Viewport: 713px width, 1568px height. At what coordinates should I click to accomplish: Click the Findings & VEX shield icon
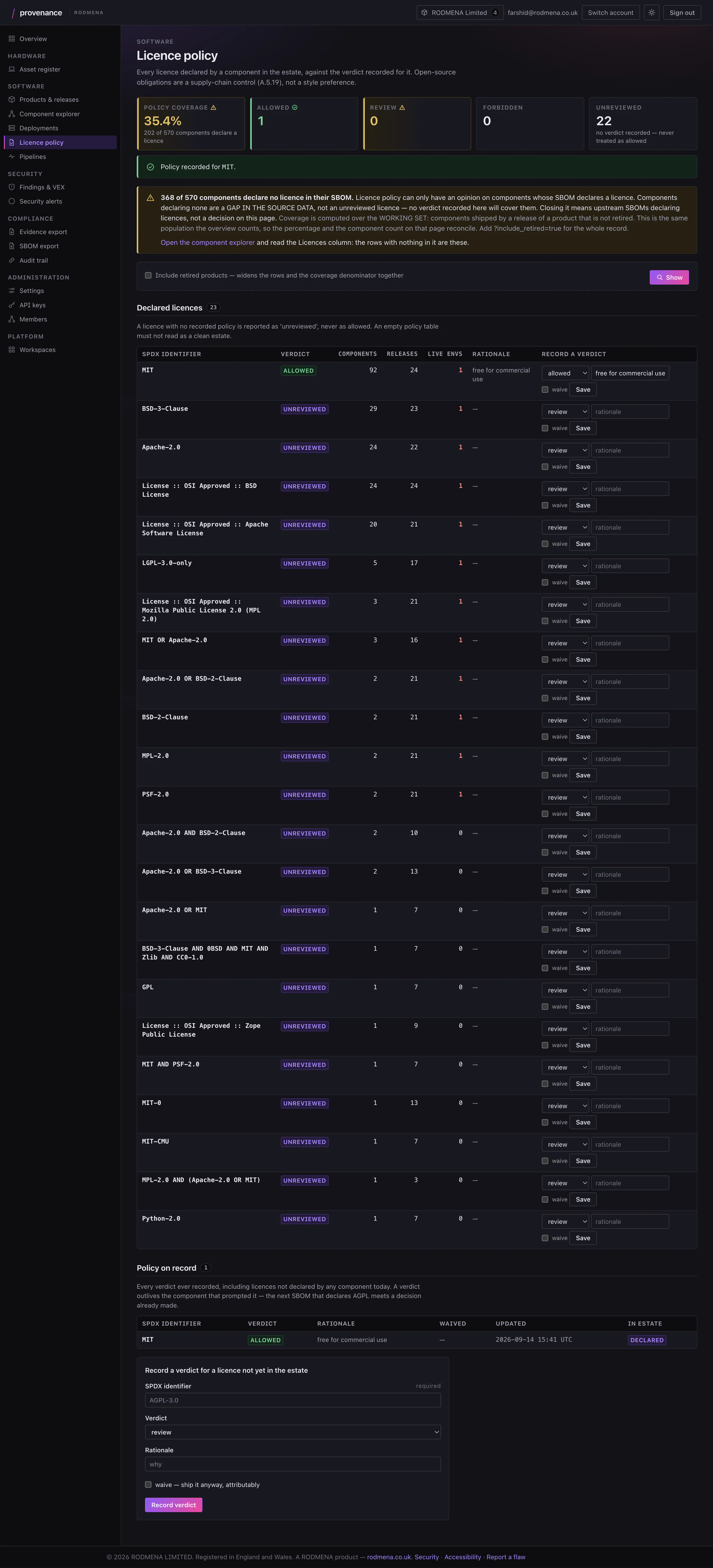point(11,187)
